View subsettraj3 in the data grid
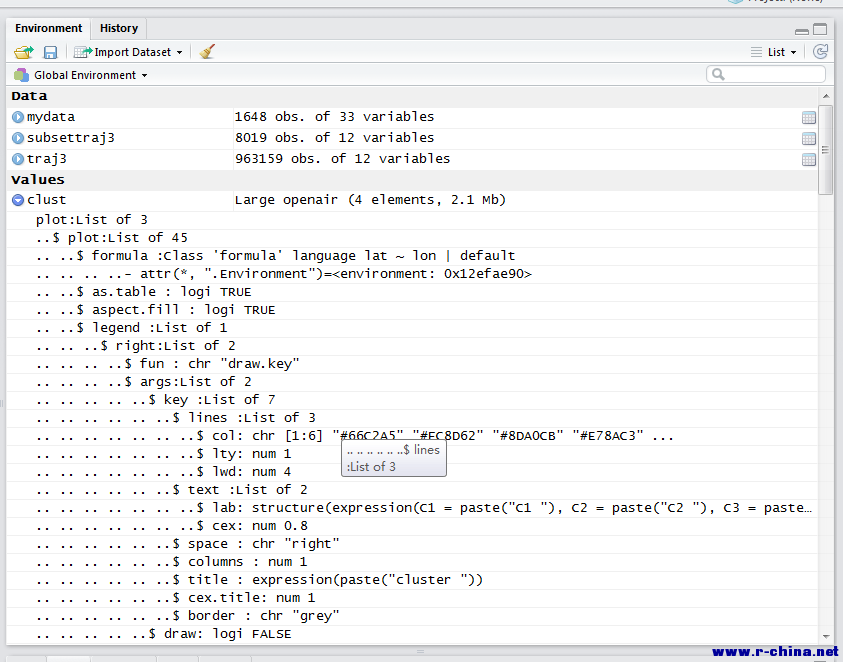843x662 pixels. pyautogui.click(x=809, y=138)
